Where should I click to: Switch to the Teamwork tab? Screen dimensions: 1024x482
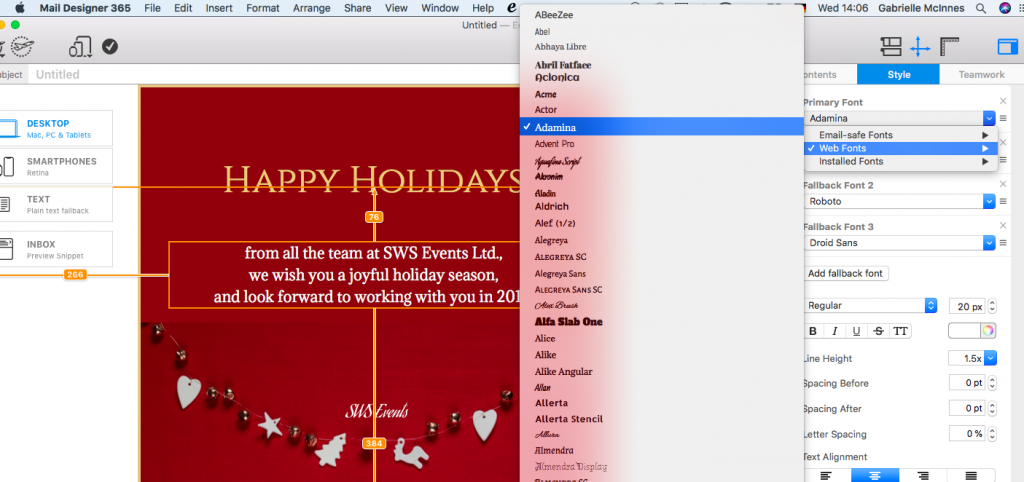tap(982, 74)
